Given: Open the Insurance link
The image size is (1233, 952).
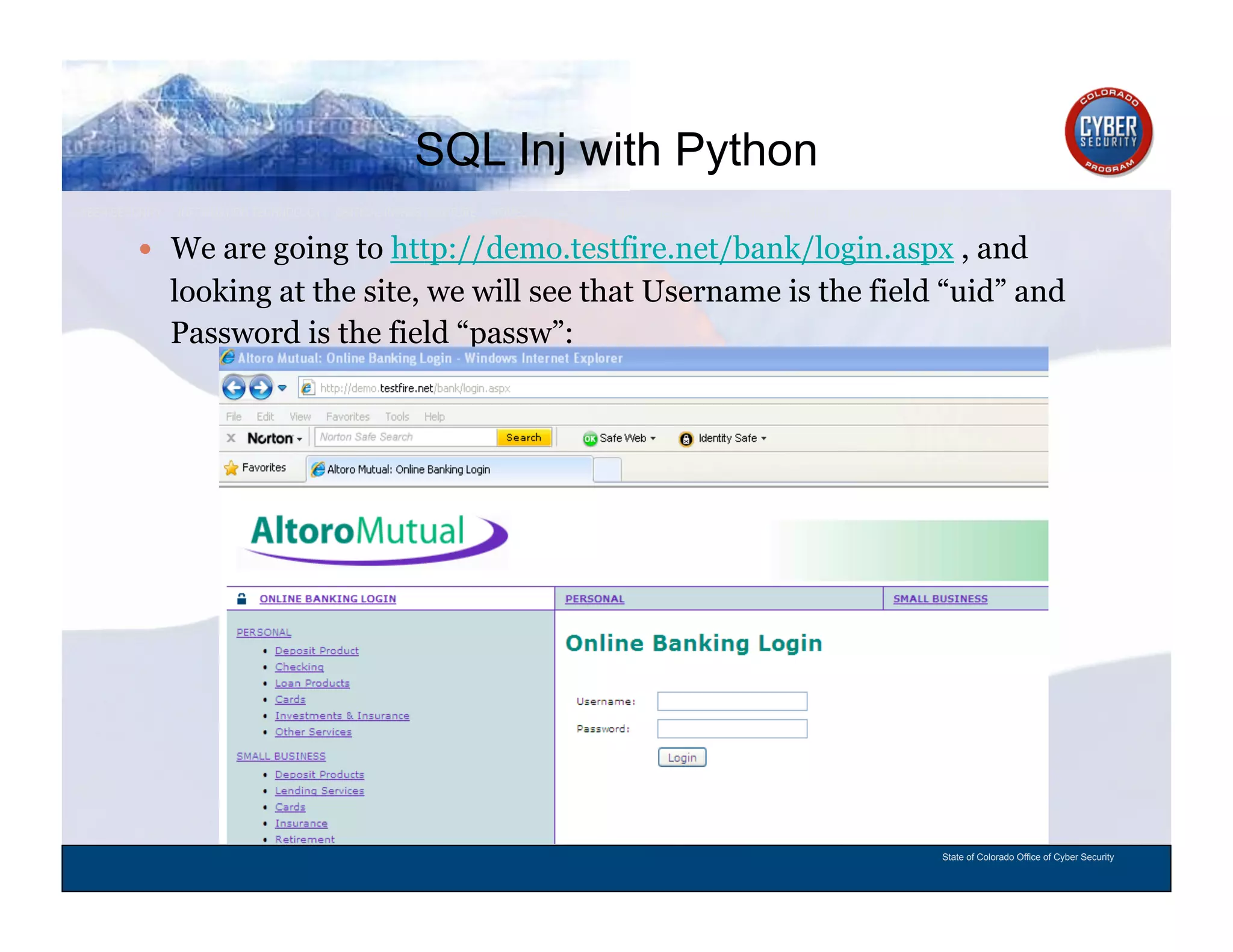Looking at the screenshot, I should (x=301, y=823).
